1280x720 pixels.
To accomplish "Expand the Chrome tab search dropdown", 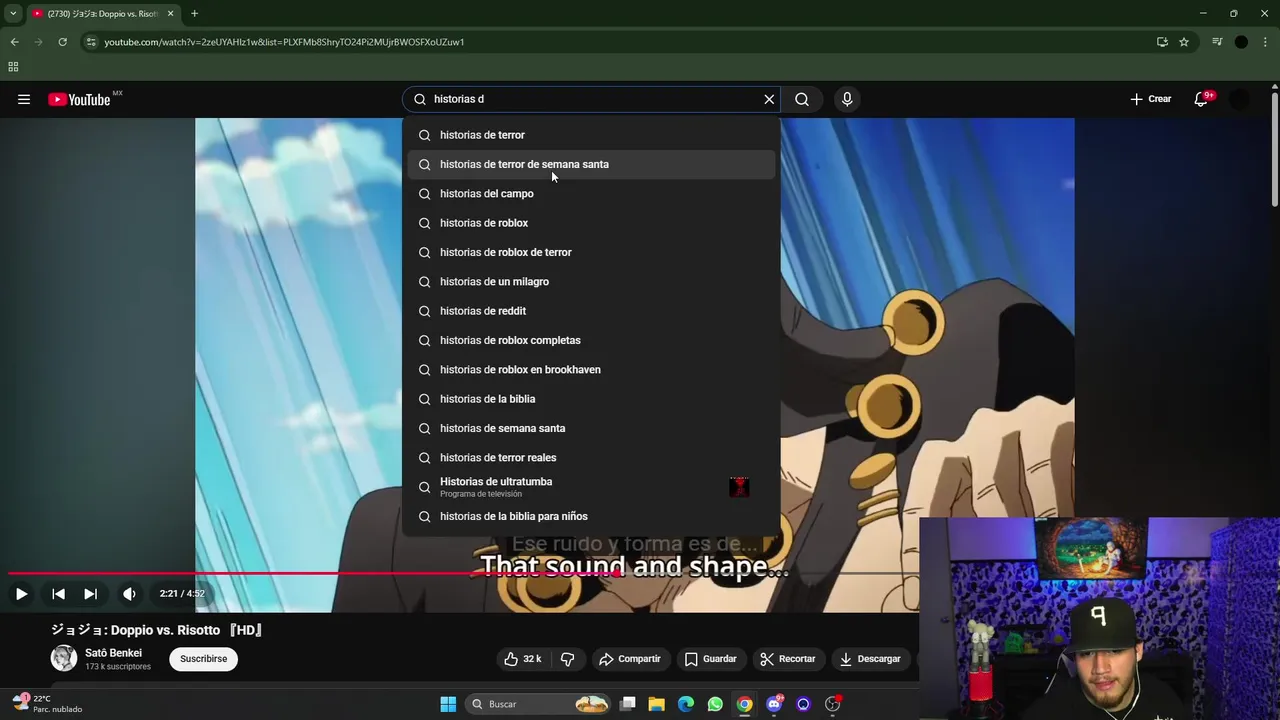I will pos(13,14).
